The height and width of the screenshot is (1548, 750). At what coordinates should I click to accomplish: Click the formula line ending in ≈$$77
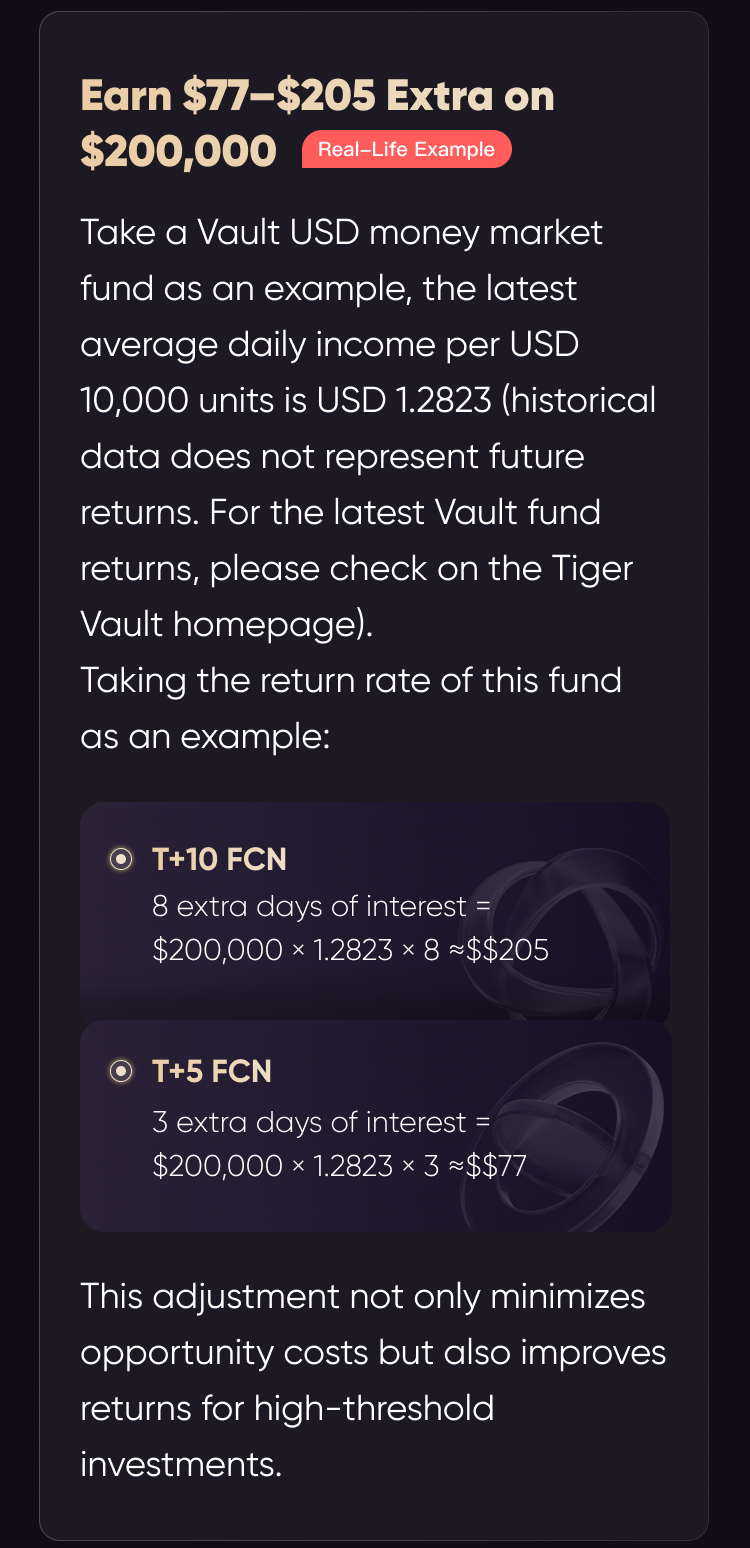coord(340,1165)
